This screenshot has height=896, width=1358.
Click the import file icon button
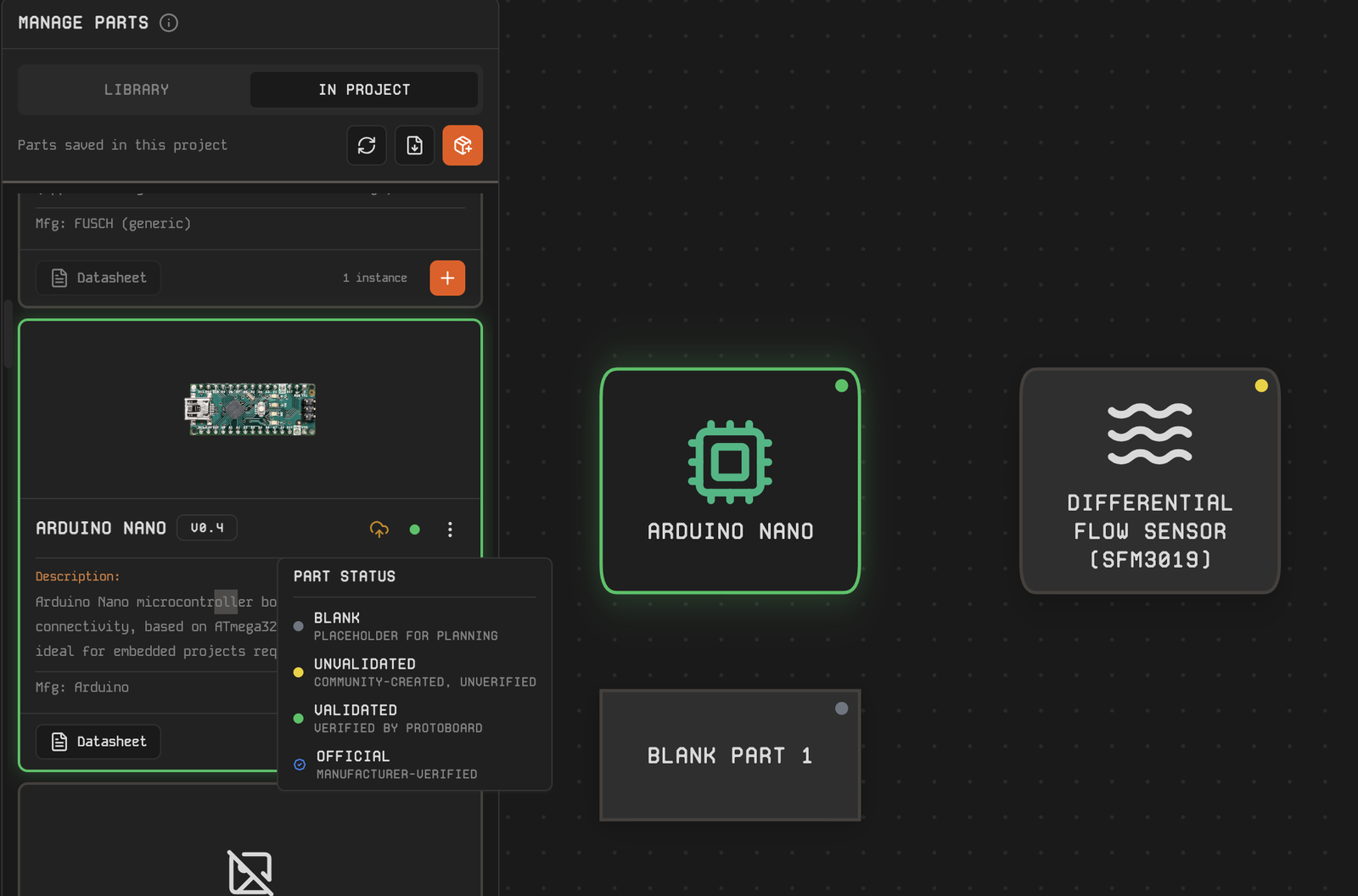415,145
